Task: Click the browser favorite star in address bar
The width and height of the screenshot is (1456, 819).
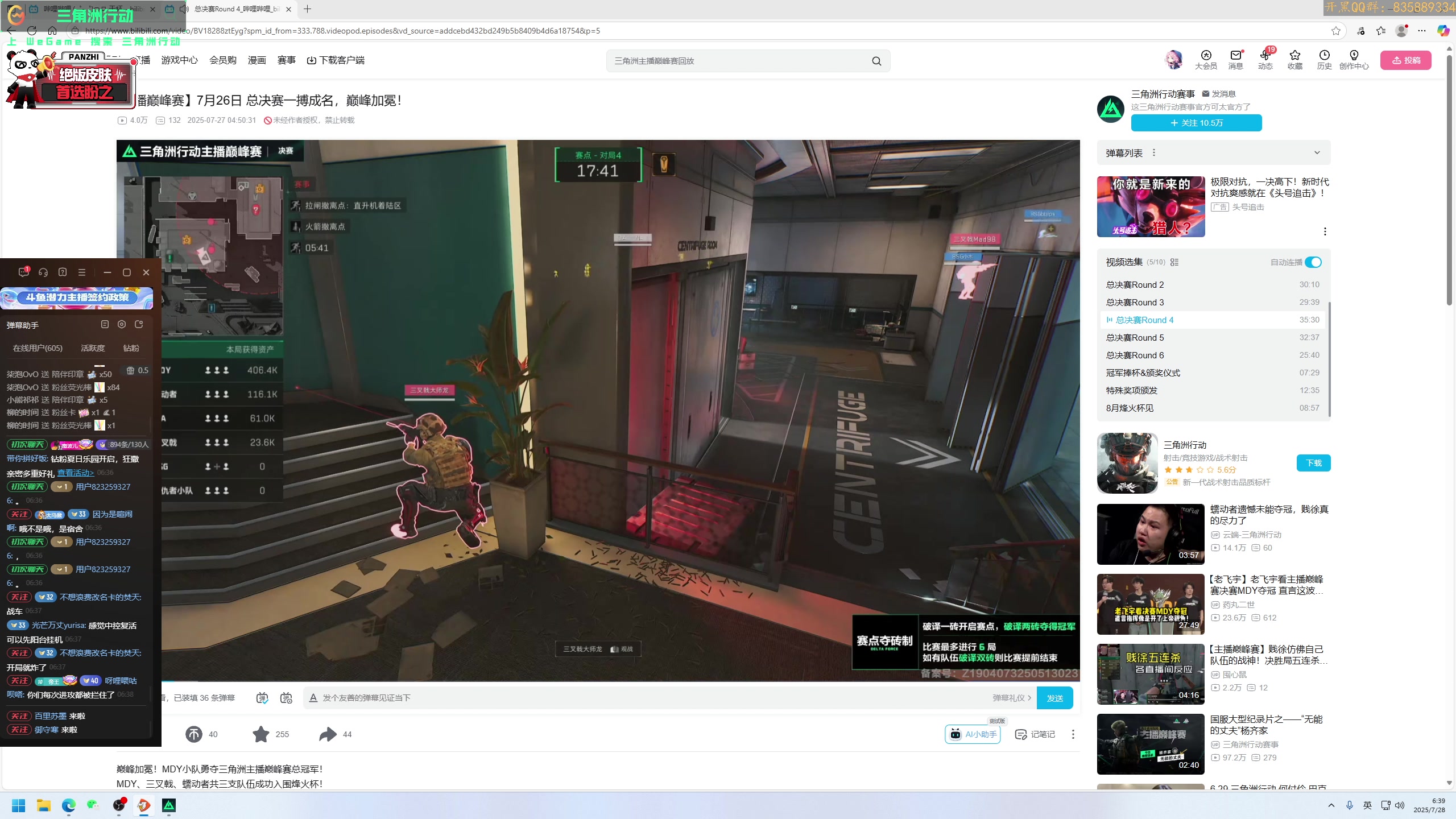Action: (1336, 31)
